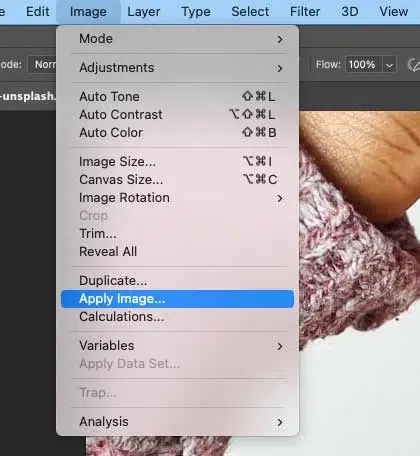Expand the Variables submenu

(178, 346)
